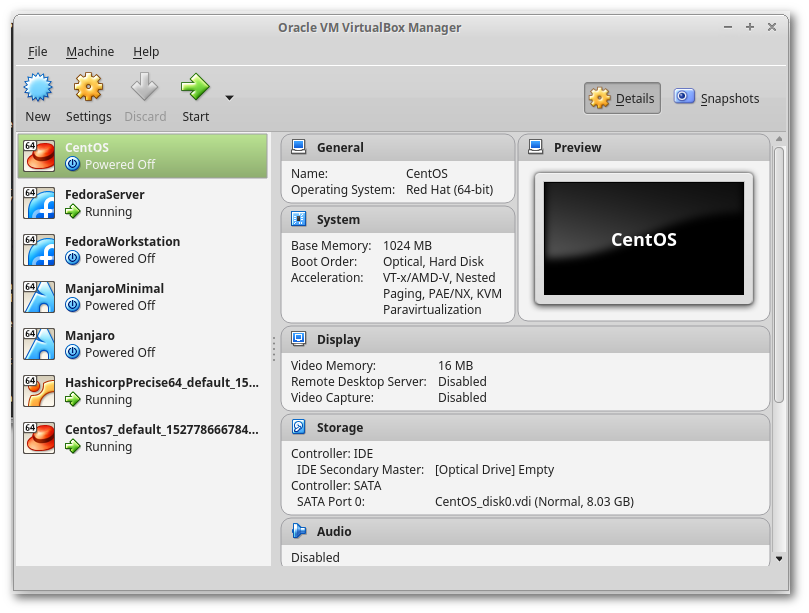
Task: Collapse the General section header
Action: 340,147
